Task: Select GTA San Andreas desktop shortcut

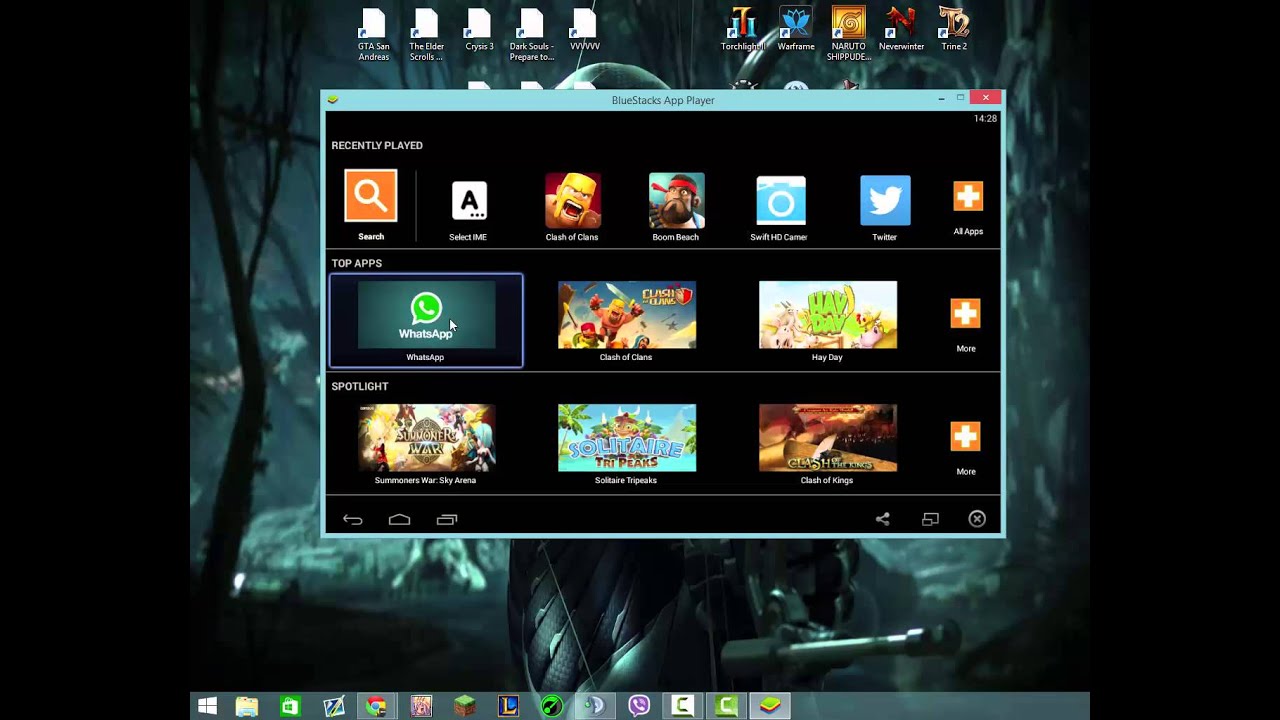Action: coord(374,36)
